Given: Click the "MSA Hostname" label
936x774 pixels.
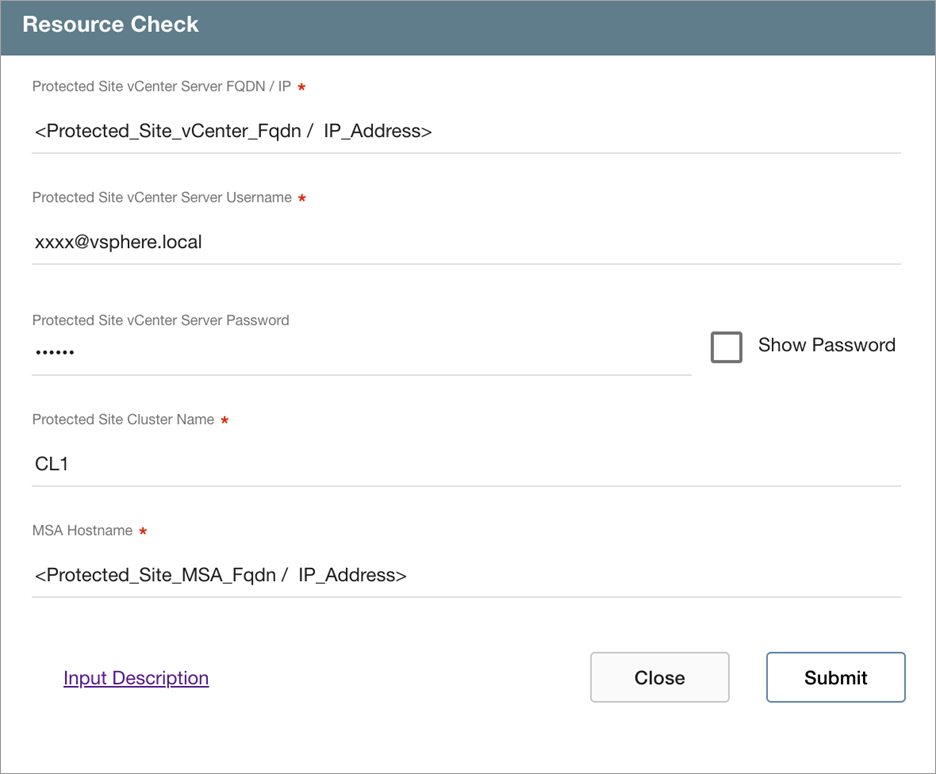Looking at the screenshot, I should click(x=82, y=531).
